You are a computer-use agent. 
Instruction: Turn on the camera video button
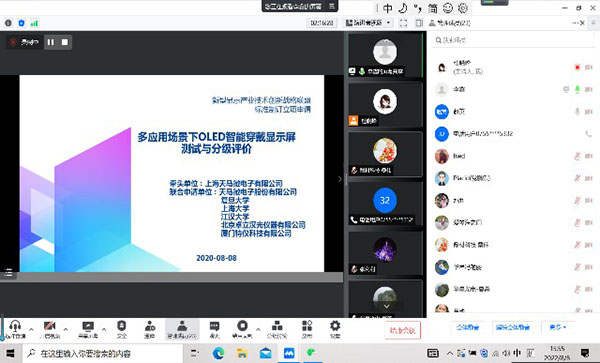tap(50, 329)
